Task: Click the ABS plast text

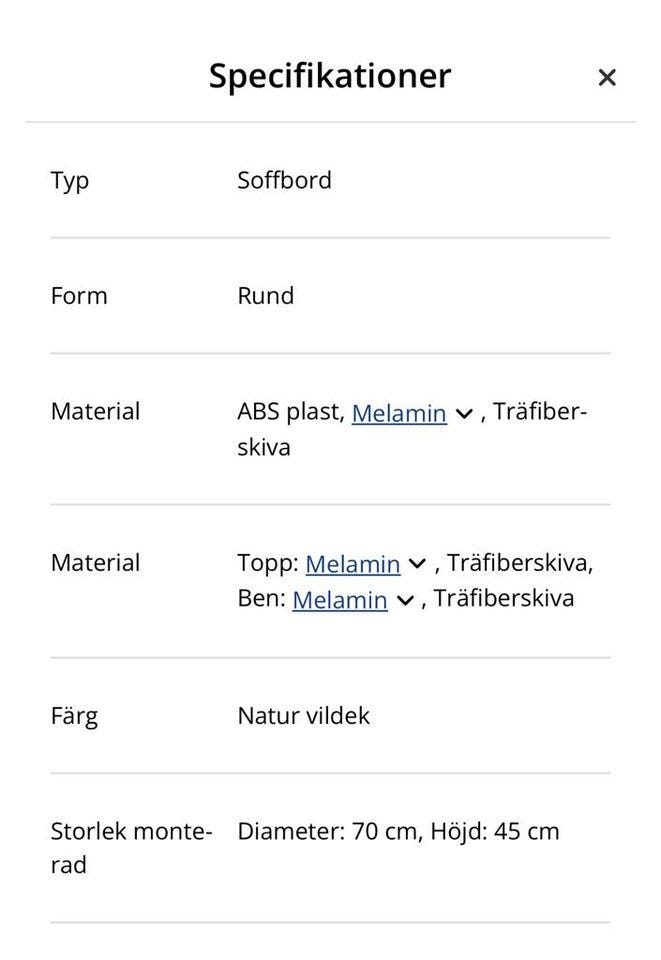Action: (x=289, y=412)
